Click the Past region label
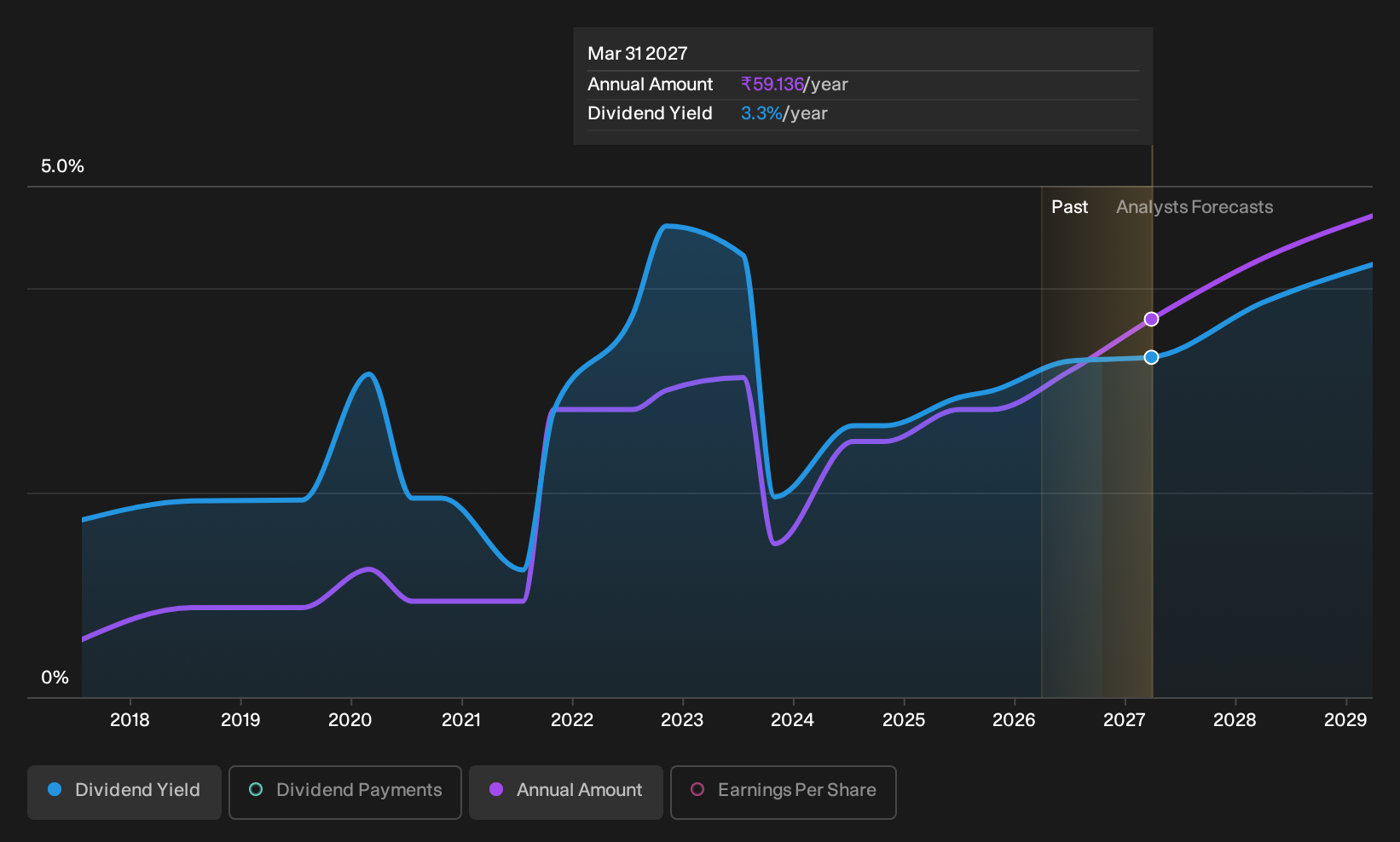Viewport: 1400px width, 842px height. pyautogui.click(x=1070, y=207)
